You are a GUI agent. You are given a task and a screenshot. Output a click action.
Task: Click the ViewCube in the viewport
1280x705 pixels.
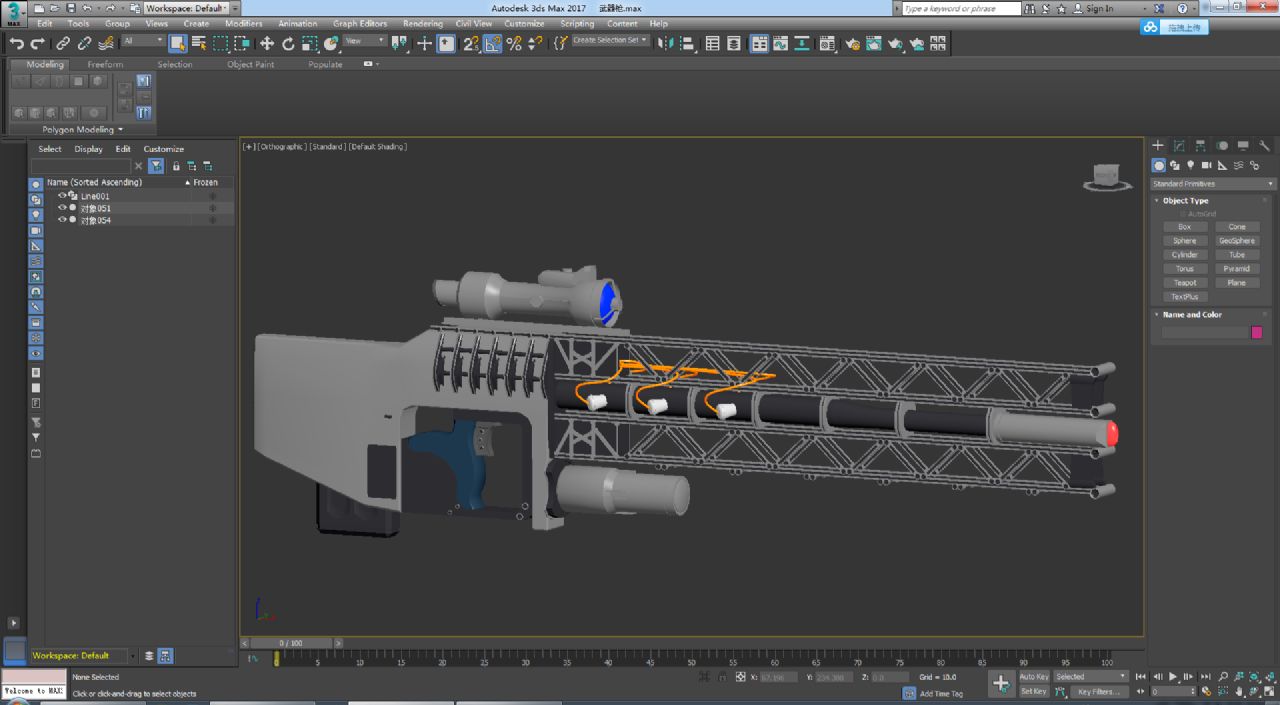click(x=1107, y=177)
